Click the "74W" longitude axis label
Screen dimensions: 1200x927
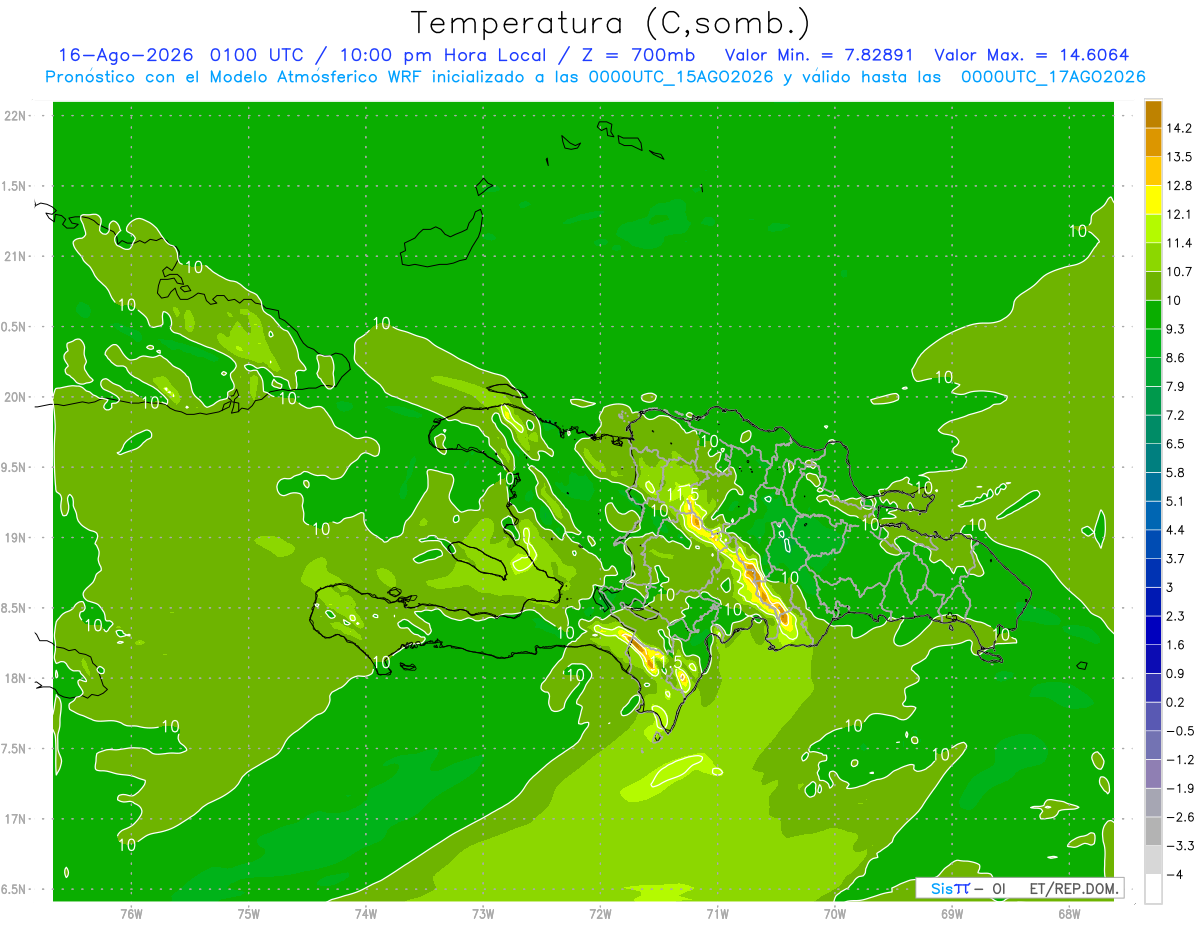point(366,914)
